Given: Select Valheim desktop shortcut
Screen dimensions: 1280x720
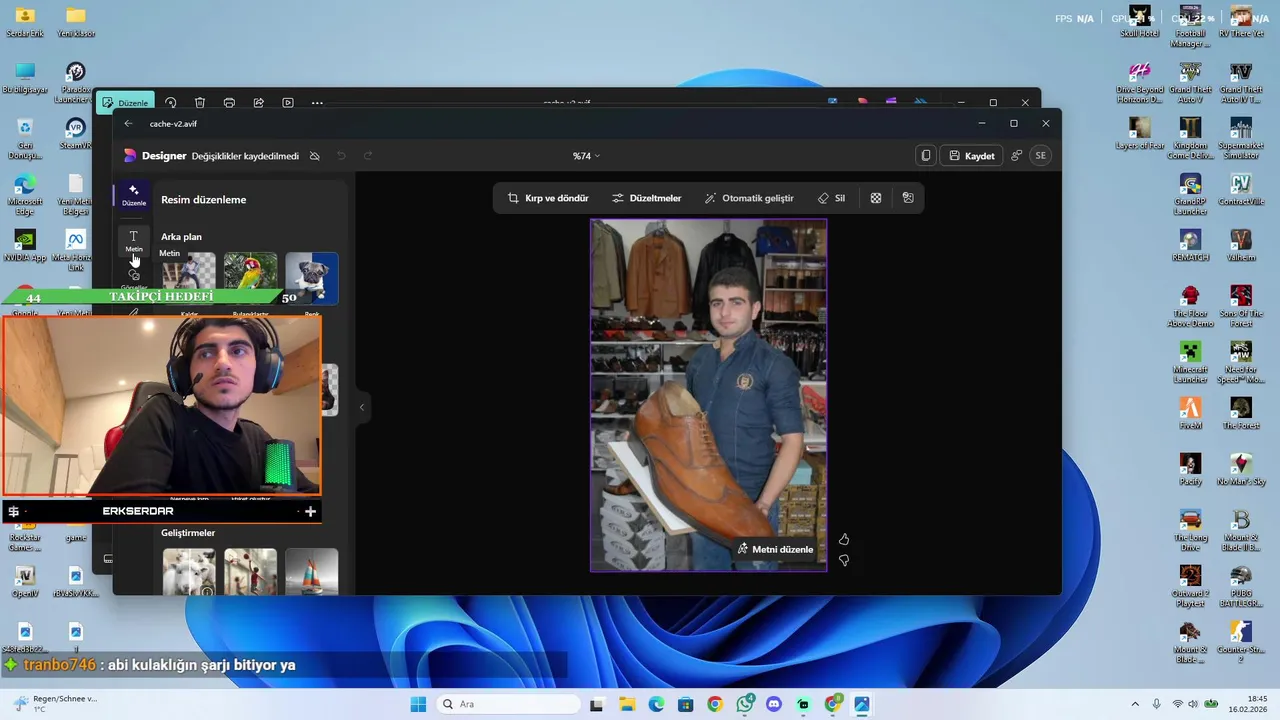Looking at the screenshot, I should tap(1240, 244).
